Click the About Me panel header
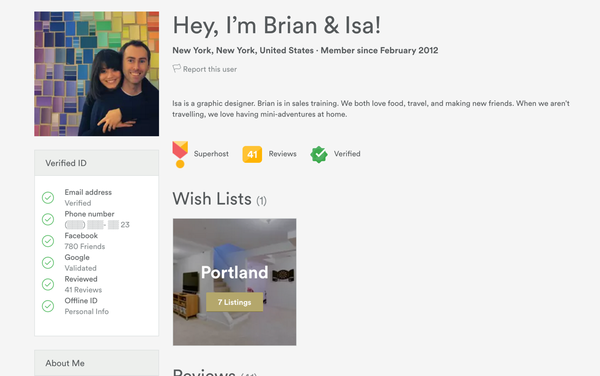The width and height of the screenshot is (600, 376). [x=96, y=363]
